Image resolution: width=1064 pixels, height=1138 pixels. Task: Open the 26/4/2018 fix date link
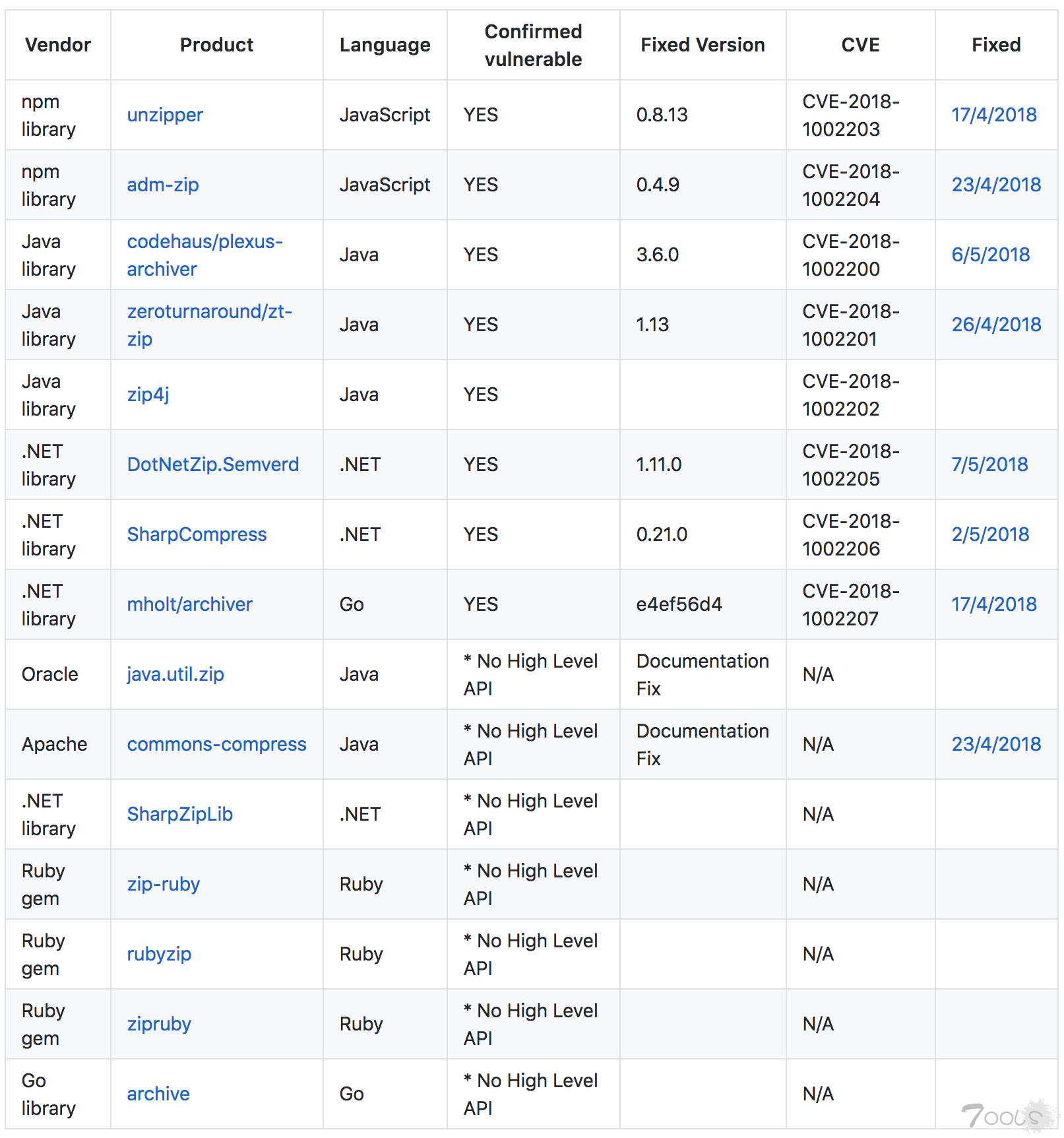click(x=996, y=325)
